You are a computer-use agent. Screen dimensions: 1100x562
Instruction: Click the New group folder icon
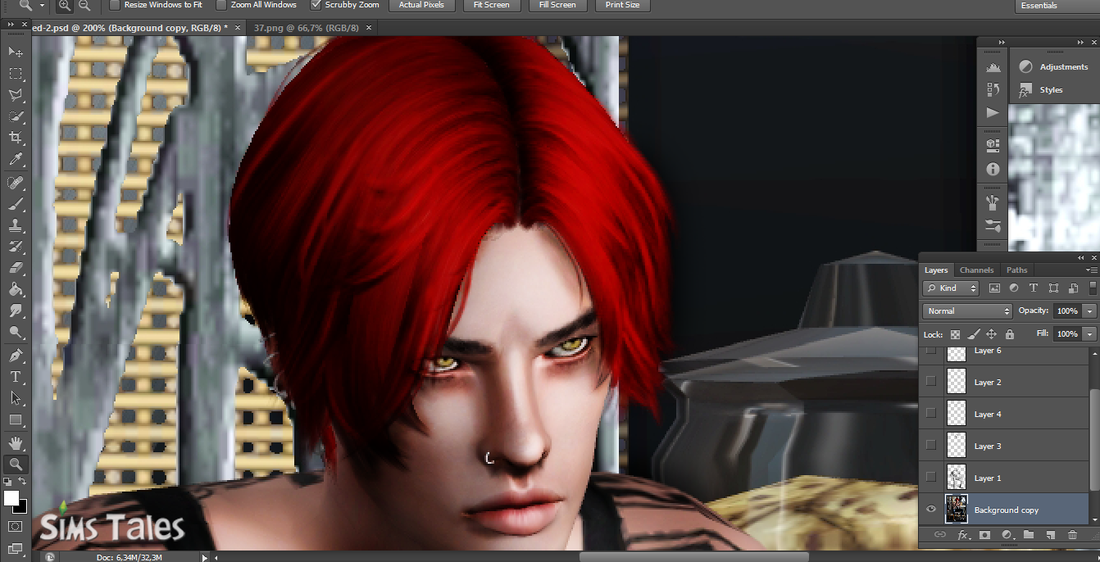[x=1028, y=535]
